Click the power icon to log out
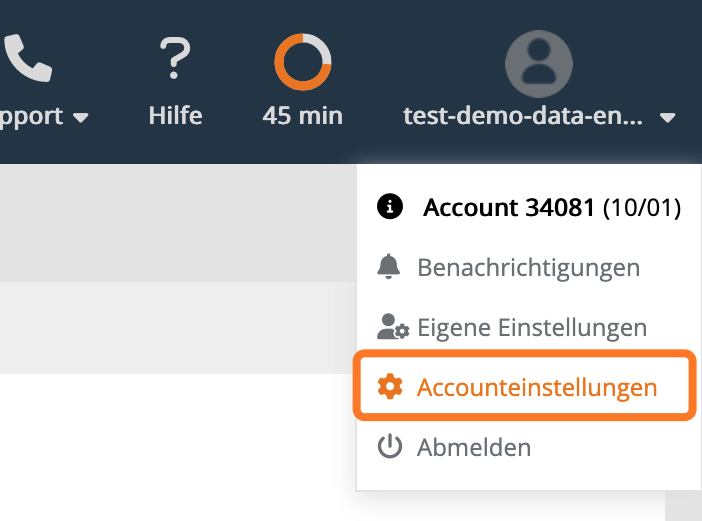Viewport: 702px width, 521px height. [x=389, y=447]
